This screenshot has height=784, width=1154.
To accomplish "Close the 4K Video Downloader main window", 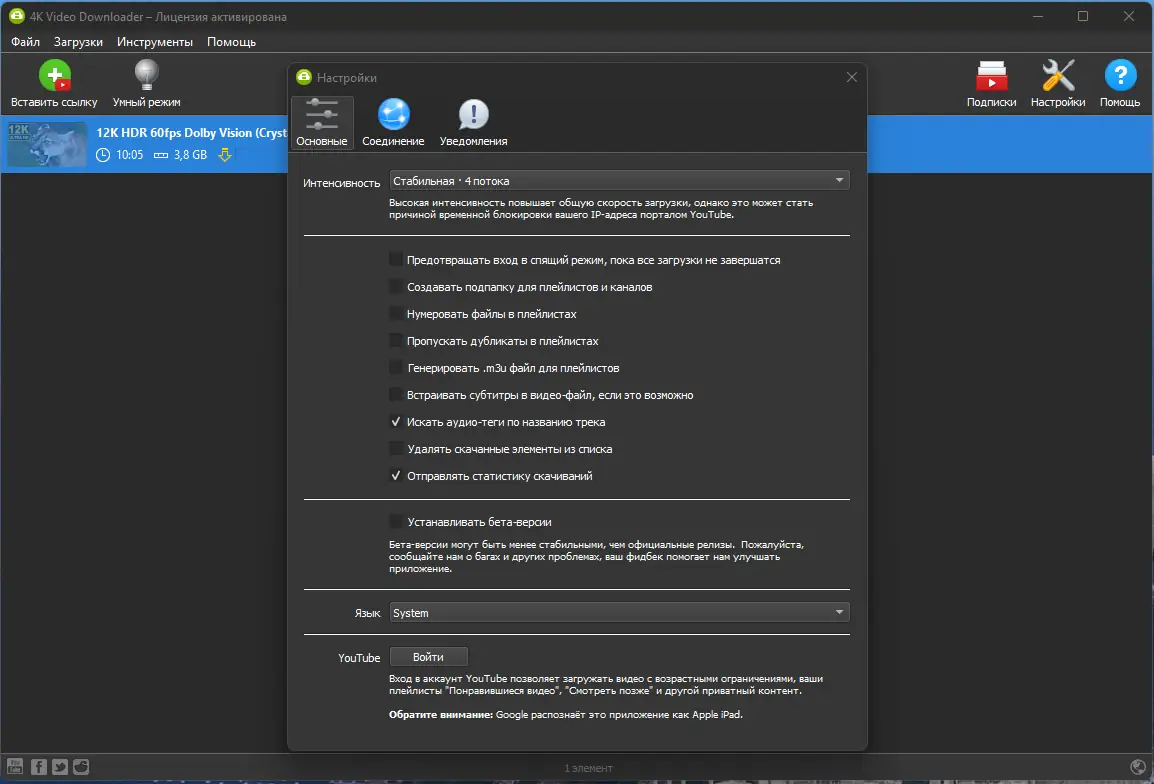I will coord(1128,16).
